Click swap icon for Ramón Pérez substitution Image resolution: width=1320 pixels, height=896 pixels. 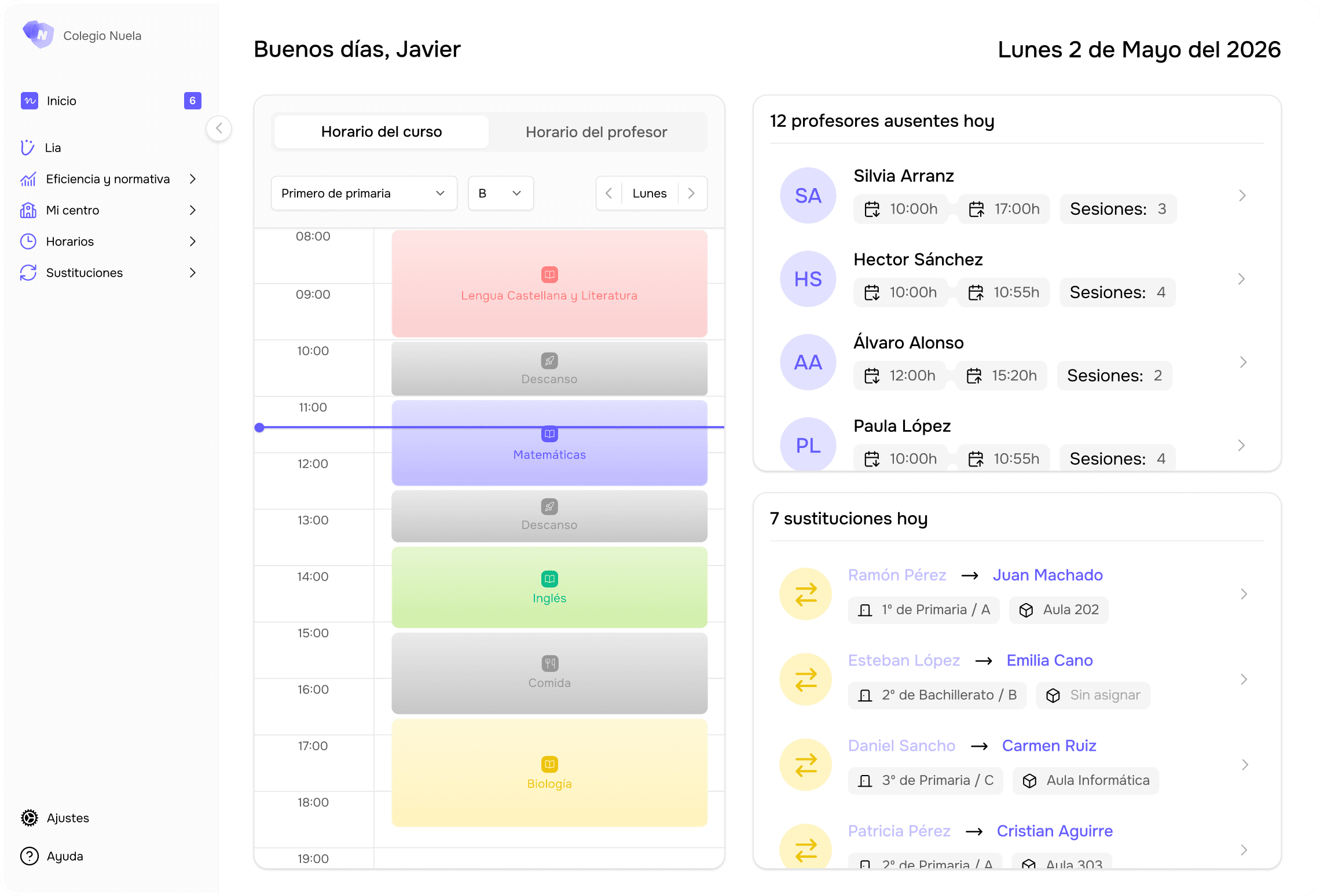(806, 594)
